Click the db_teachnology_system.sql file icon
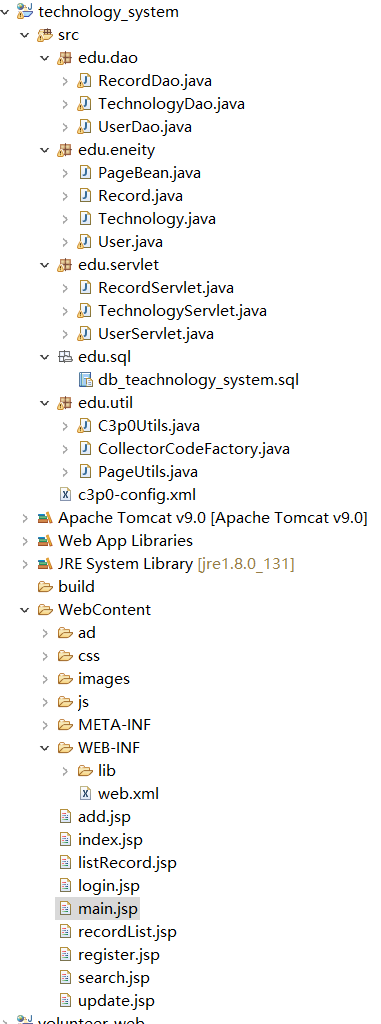 [85, 379]
